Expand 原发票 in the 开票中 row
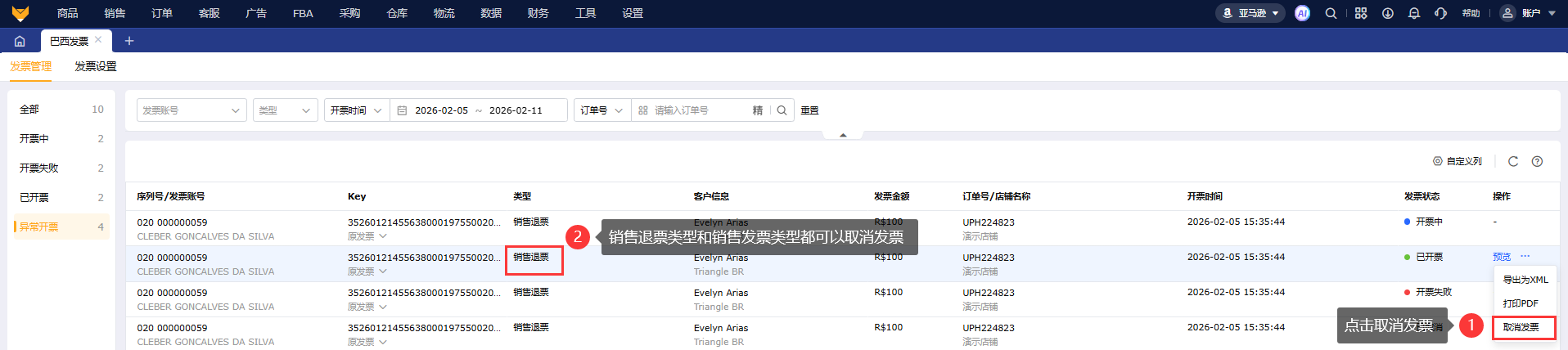Screen dimensions: 1568x350 pos(367,236)
